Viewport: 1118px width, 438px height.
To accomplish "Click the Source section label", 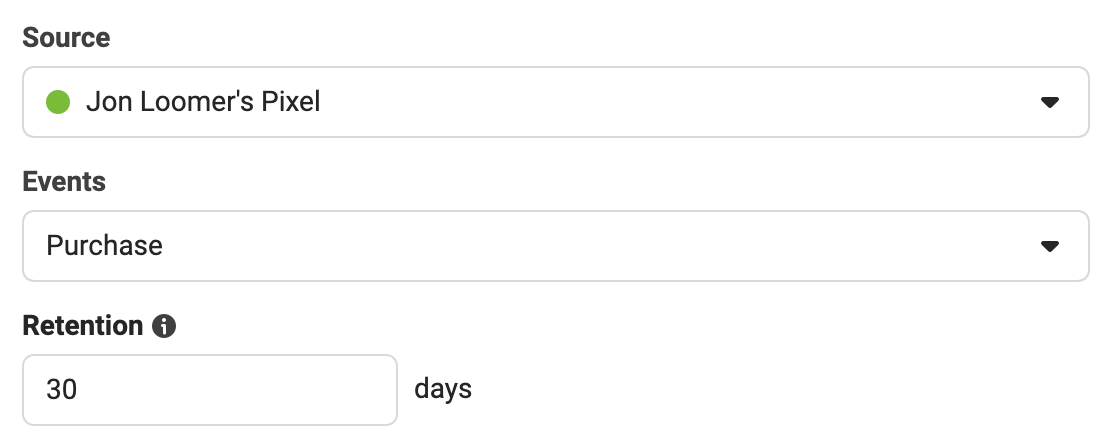I will tap(66, 38).
